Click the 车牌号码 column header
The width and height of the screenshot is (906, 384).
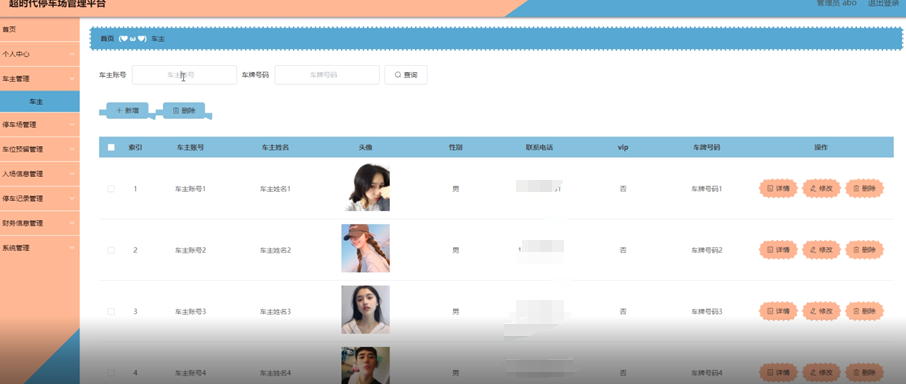[707, 147]
